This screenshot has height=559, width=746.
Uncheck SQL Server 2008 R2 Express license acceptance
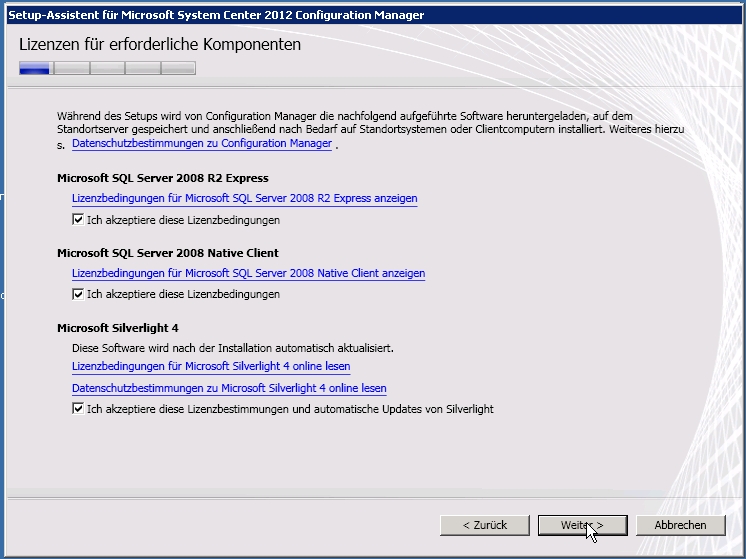coord(78,220)
